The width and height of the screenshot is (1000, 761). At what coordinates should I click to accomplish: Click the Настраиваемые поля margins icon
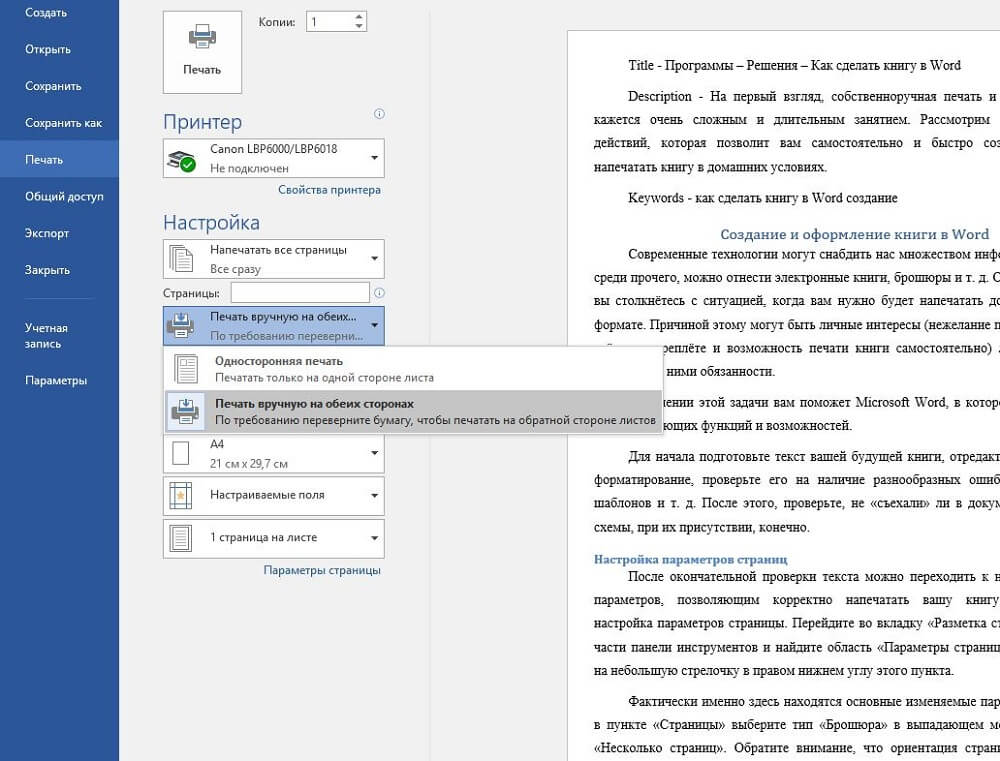tap(181, 495)
